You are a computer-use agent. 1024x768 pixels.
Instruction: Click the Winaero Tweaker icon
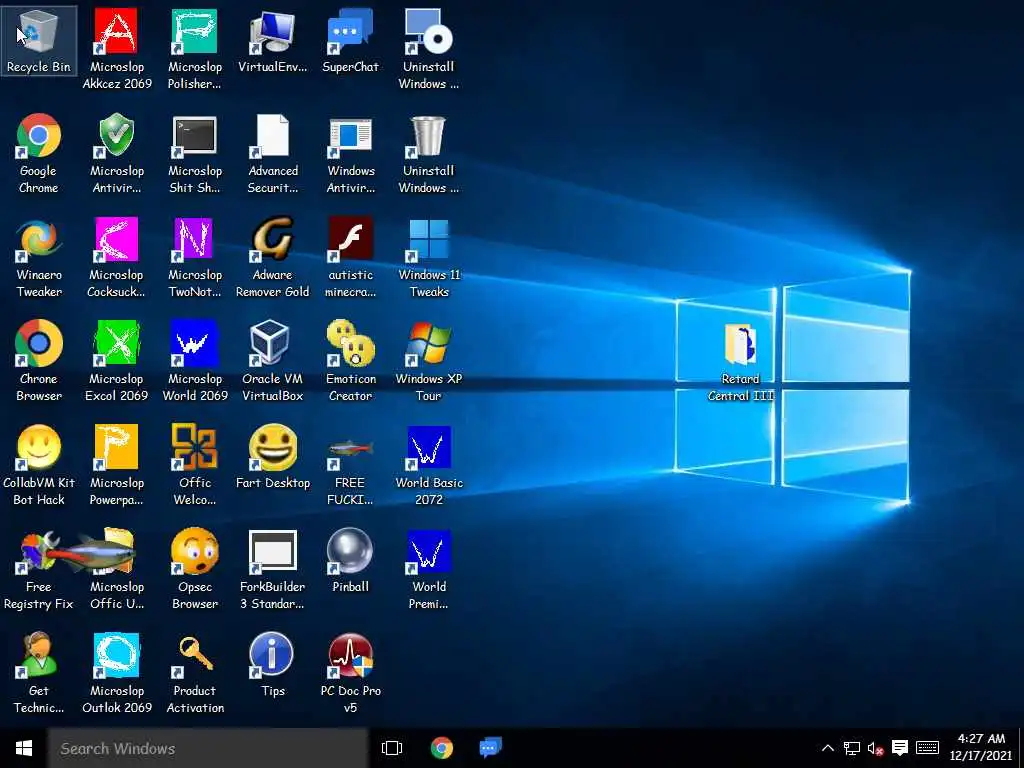39,257
